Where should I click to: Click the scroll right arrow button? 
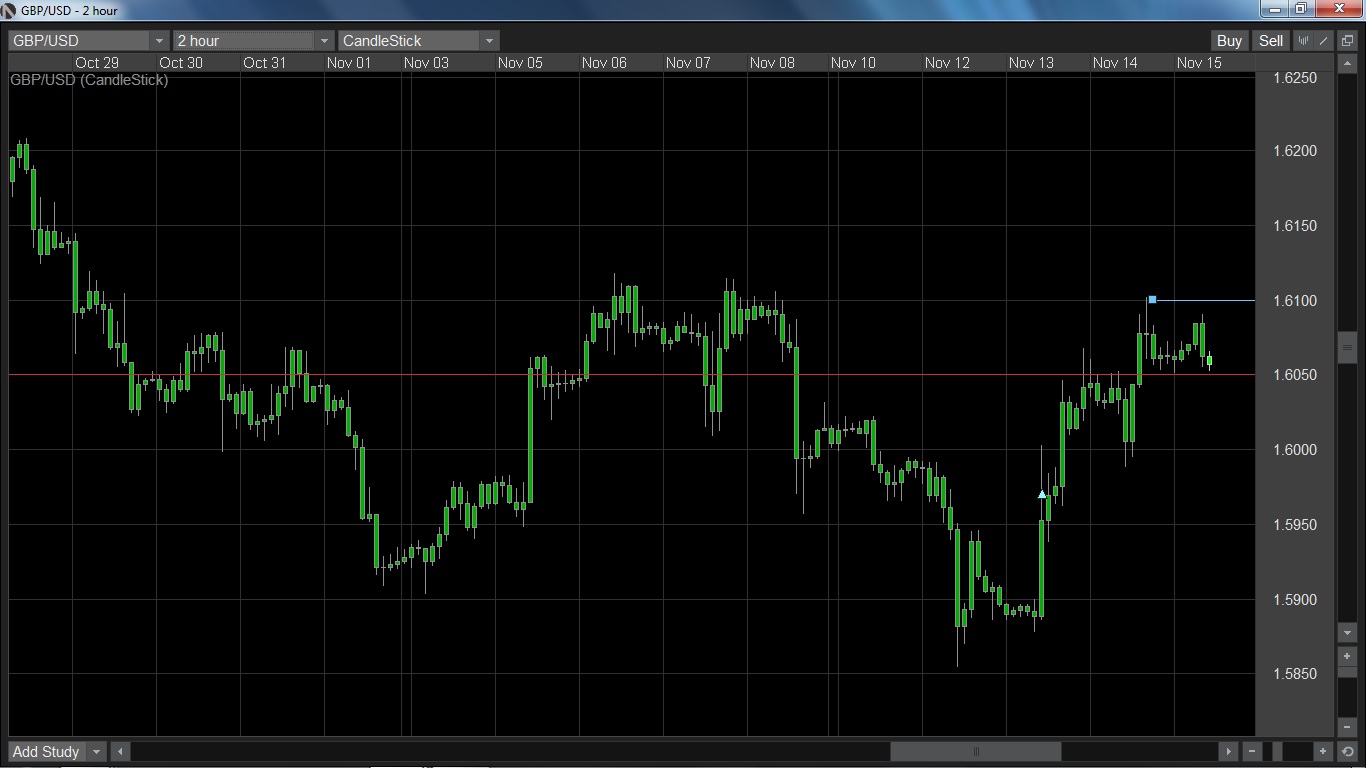pos(1228,751)
